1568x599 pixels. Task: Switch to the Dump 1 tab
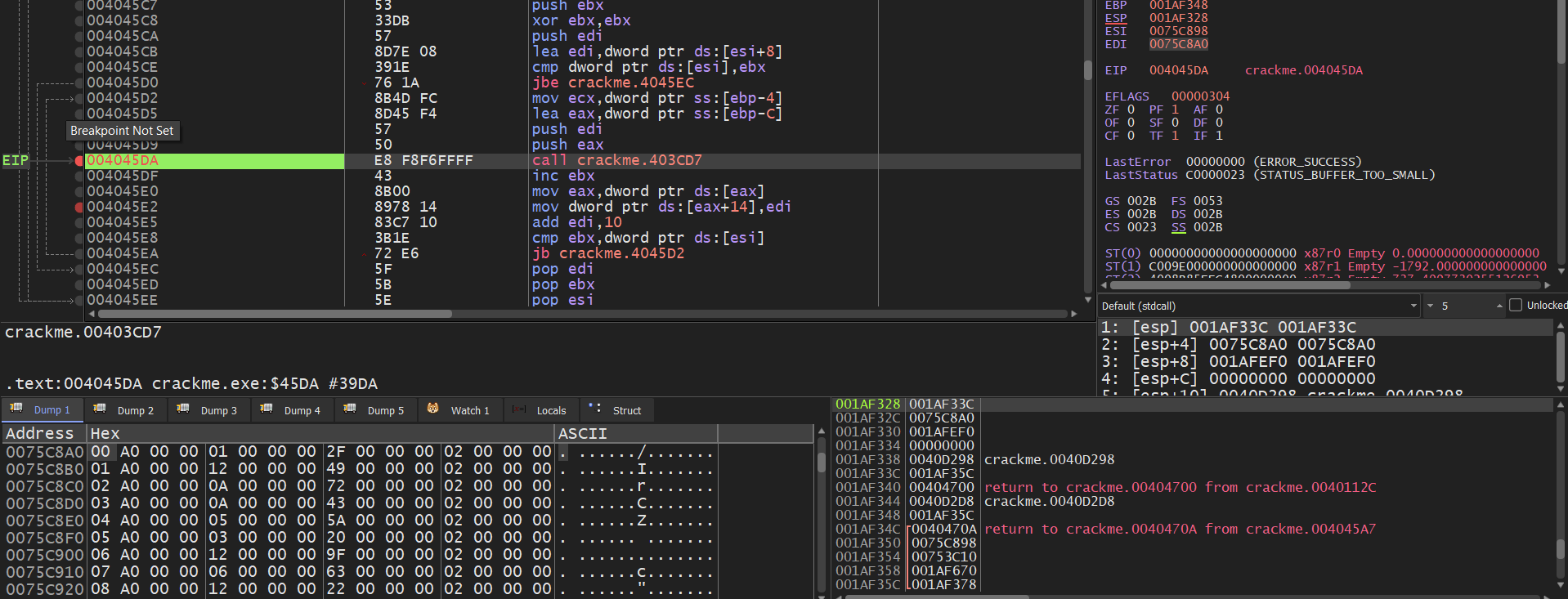(41, 409)
